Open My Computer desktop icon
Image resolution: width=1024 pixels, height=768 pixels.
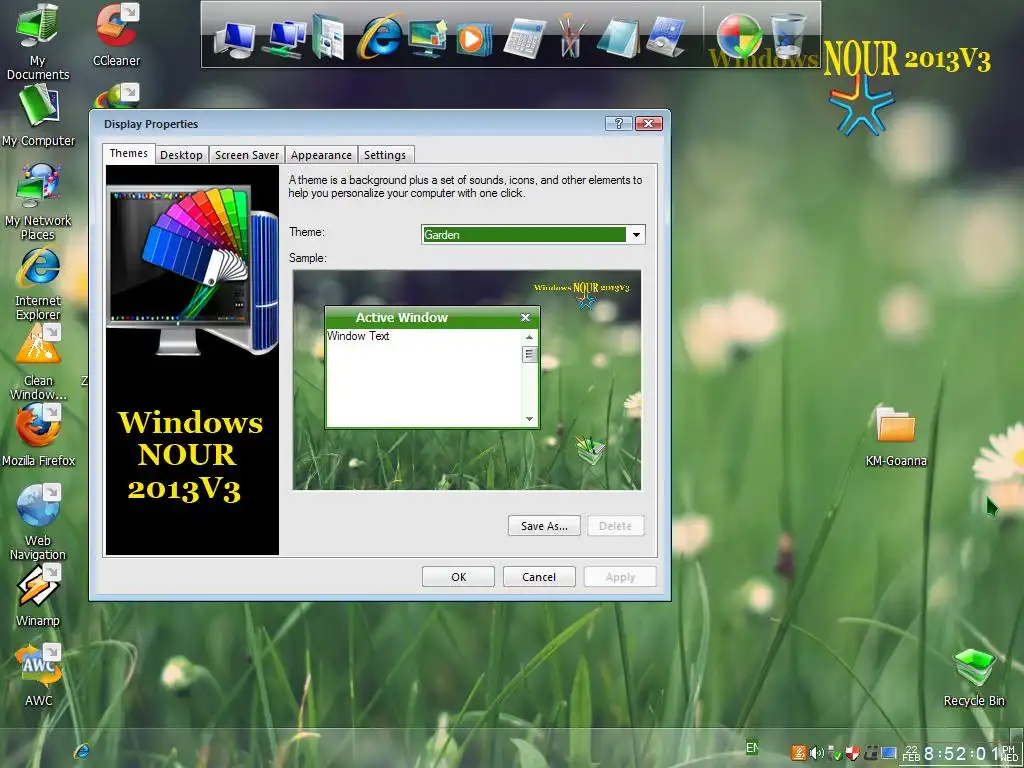coord(38,116)
